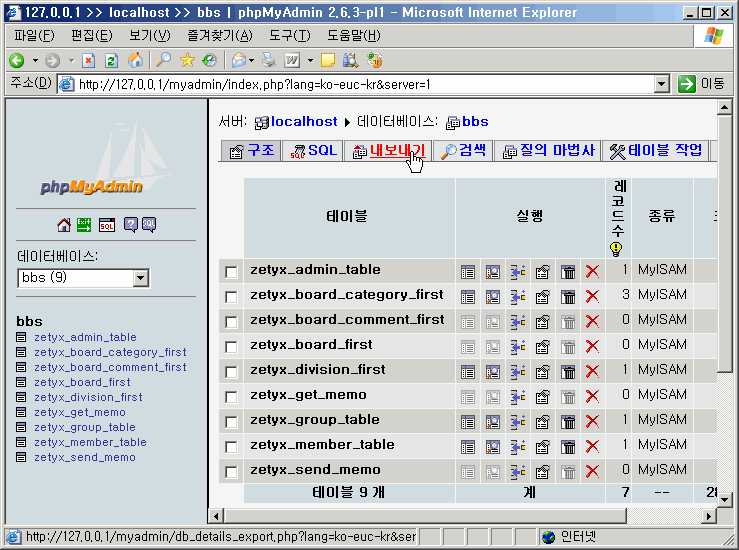Screen dimensions: 739x550
Task: Open the SQL documentation icon in the sidebar
Action: point(149,225)
